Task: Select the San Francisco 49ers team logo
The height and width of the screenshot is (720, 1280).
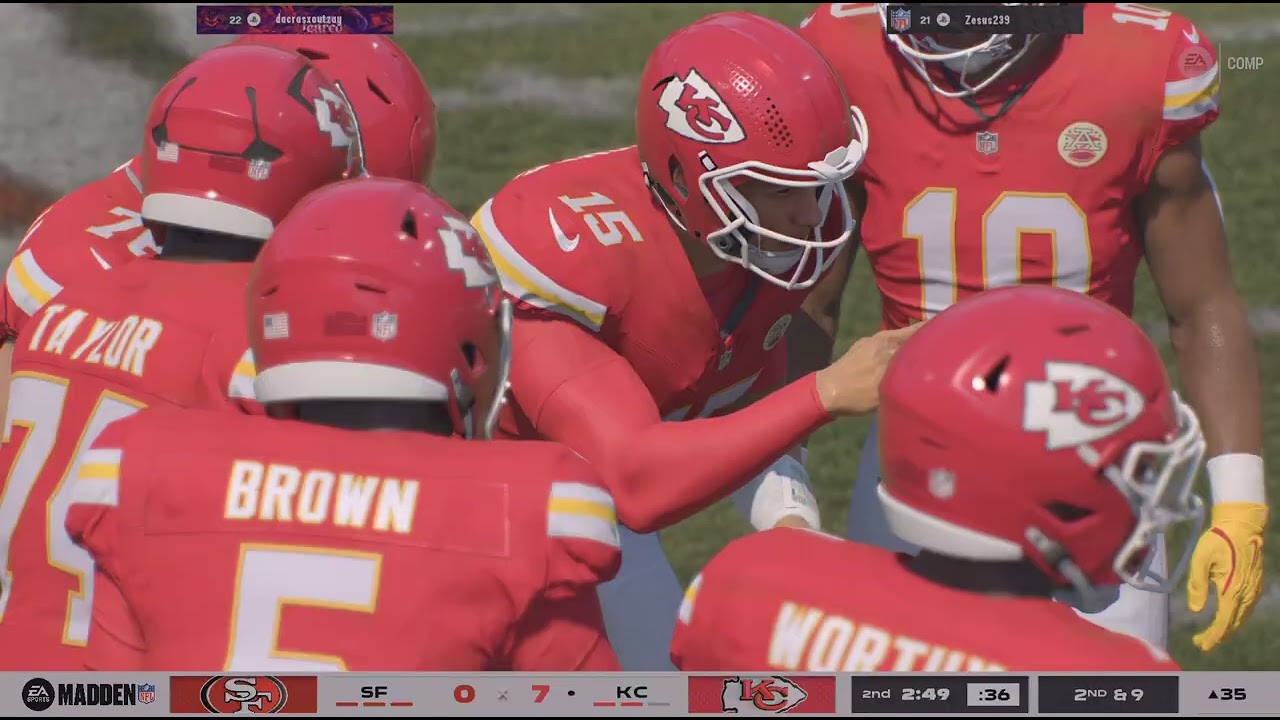Action: pyautogui.click(x=243, y=694)
